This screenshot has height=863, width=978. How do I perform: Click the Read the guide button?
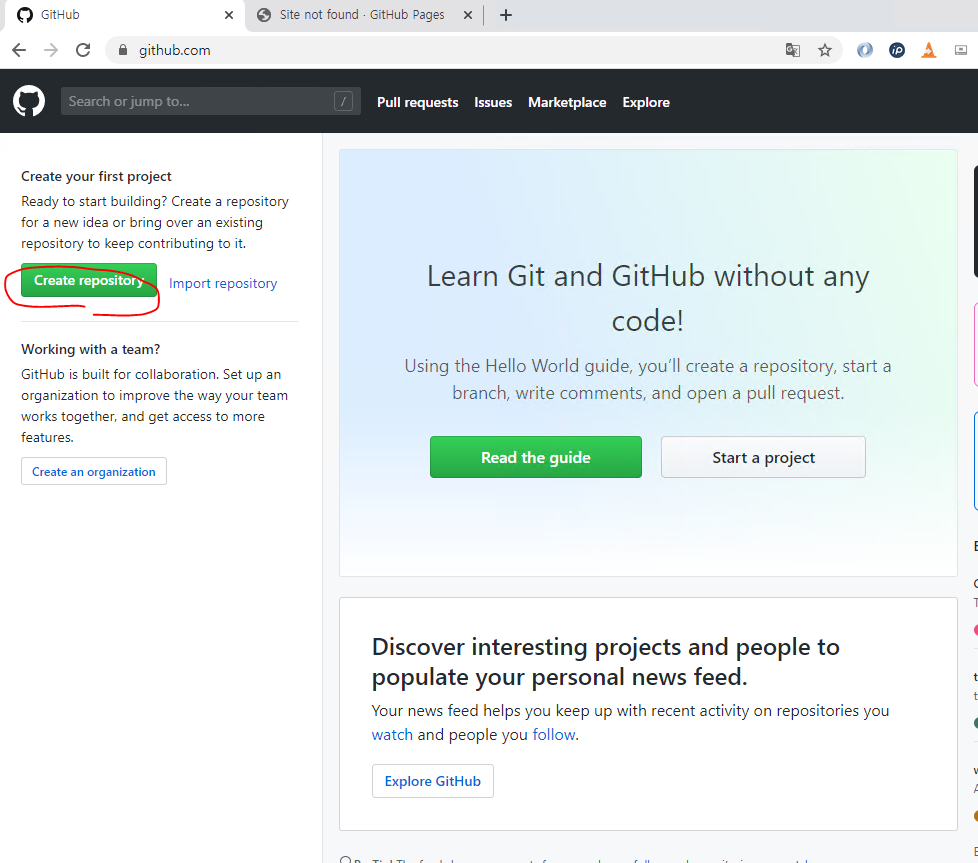point(536,457)
